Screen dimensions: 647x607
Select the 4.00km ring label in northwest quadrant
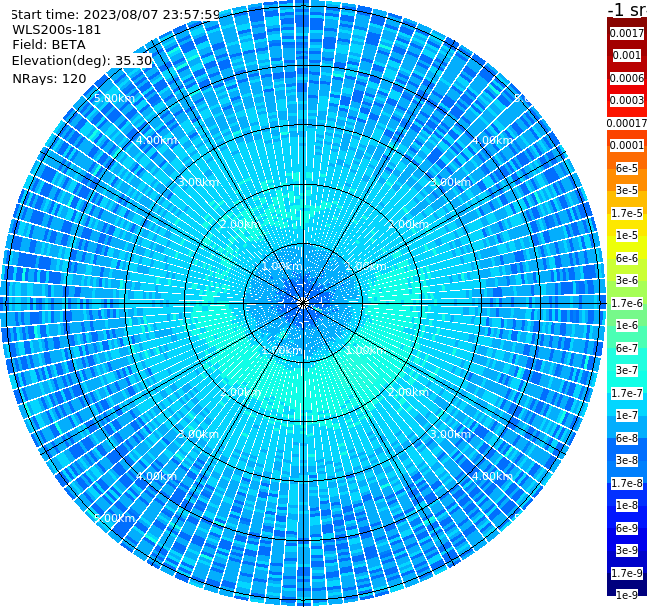click(156, 140)
